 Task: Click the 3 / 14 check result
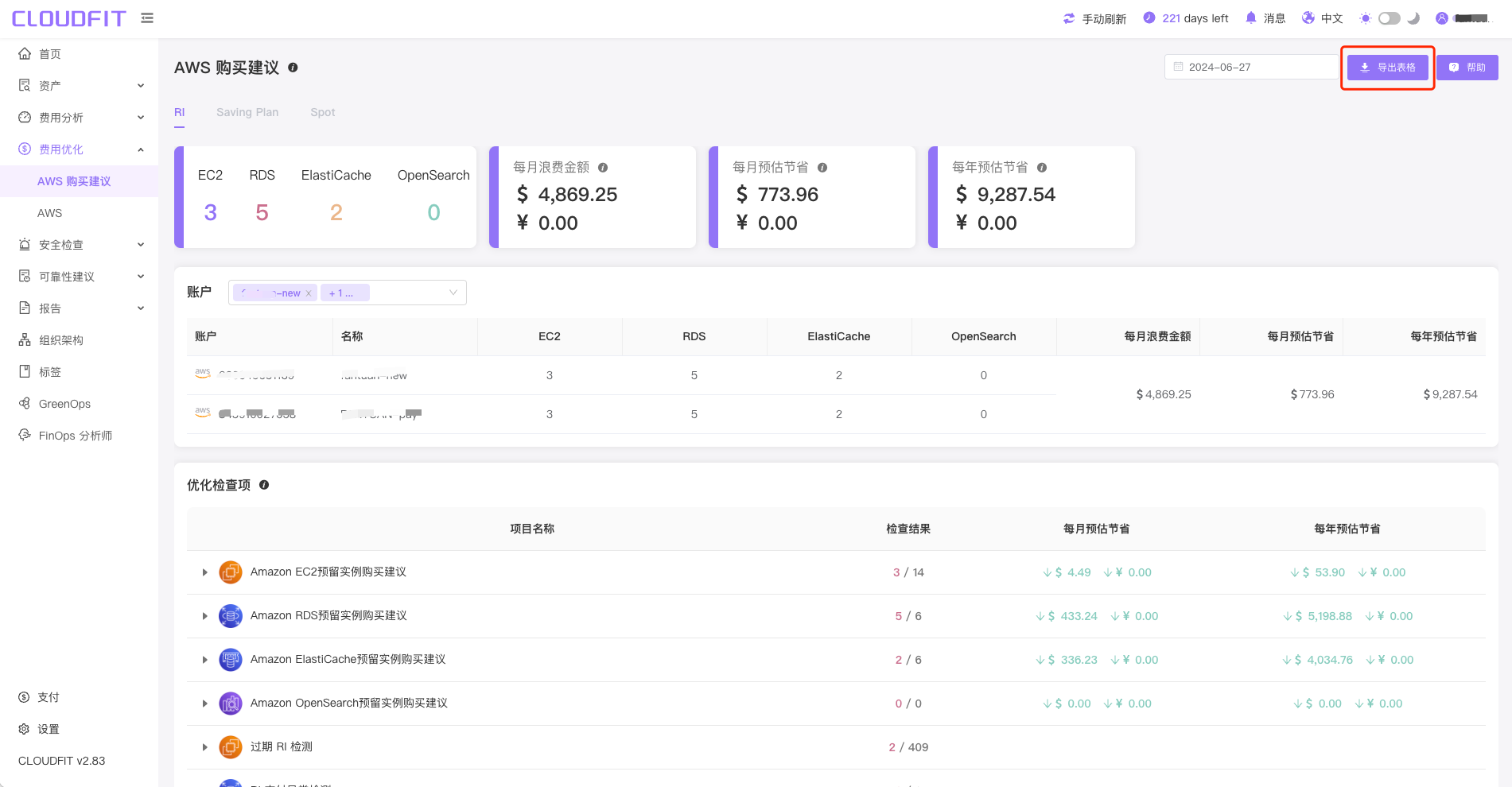(x=908, y=572)
